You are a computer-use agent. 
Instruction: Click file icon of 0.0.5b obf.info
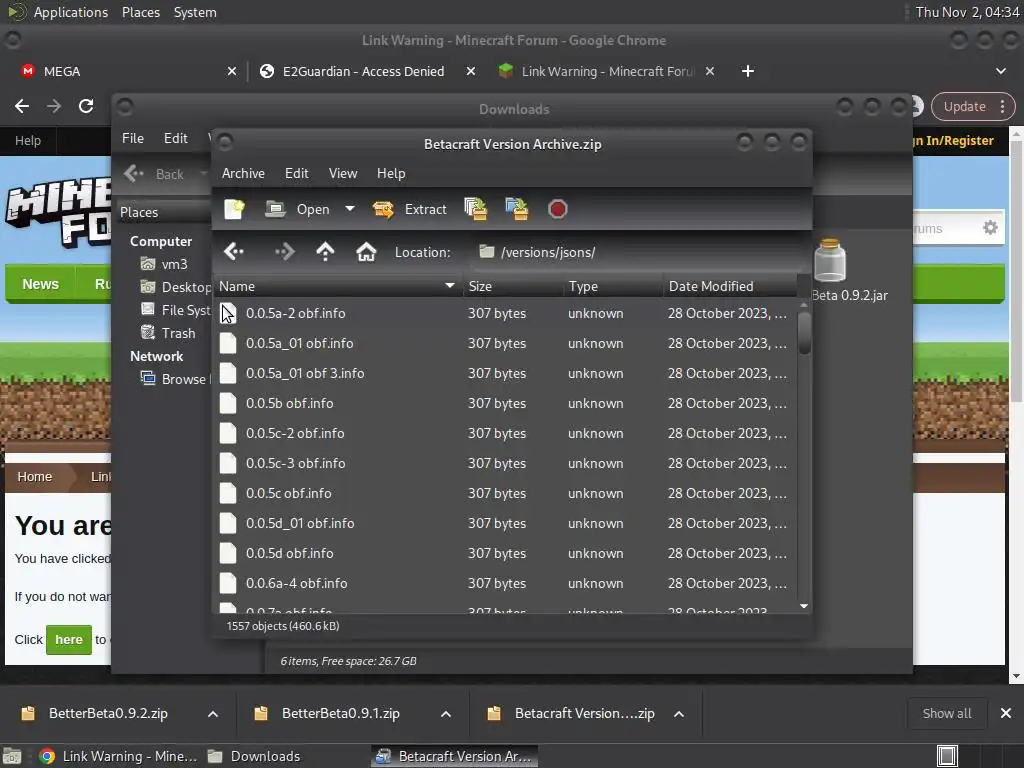coord(228,404)
